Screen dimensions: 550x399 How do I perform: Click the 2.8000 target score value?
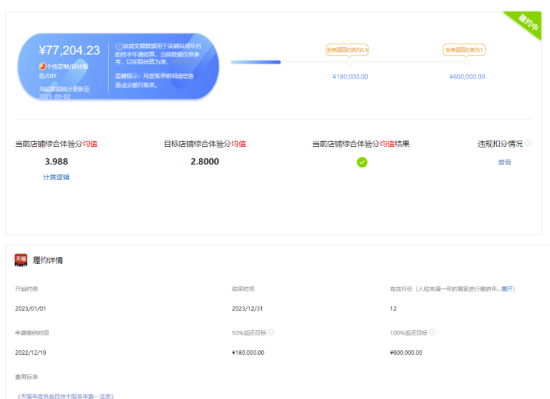click(x=205, y=162)
